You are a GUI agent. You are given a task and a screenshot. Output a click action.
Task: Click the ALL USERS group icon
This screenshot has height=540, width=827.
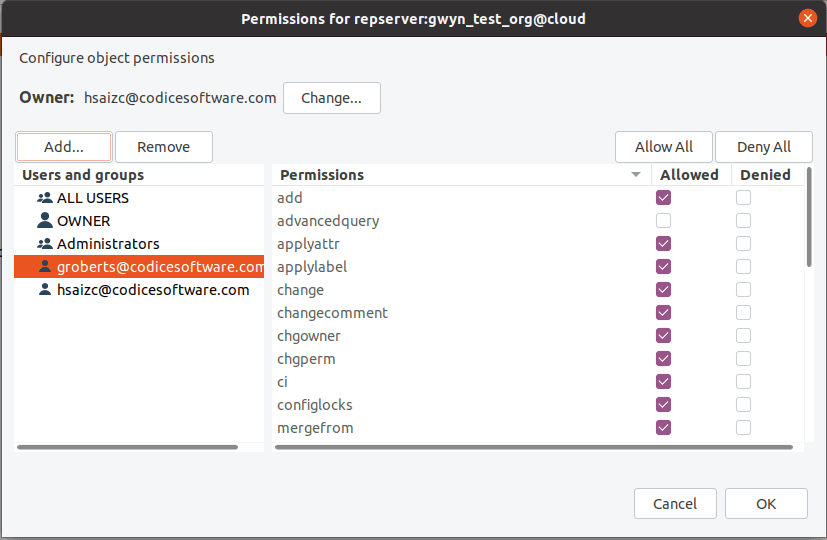(x=45, y=198)
